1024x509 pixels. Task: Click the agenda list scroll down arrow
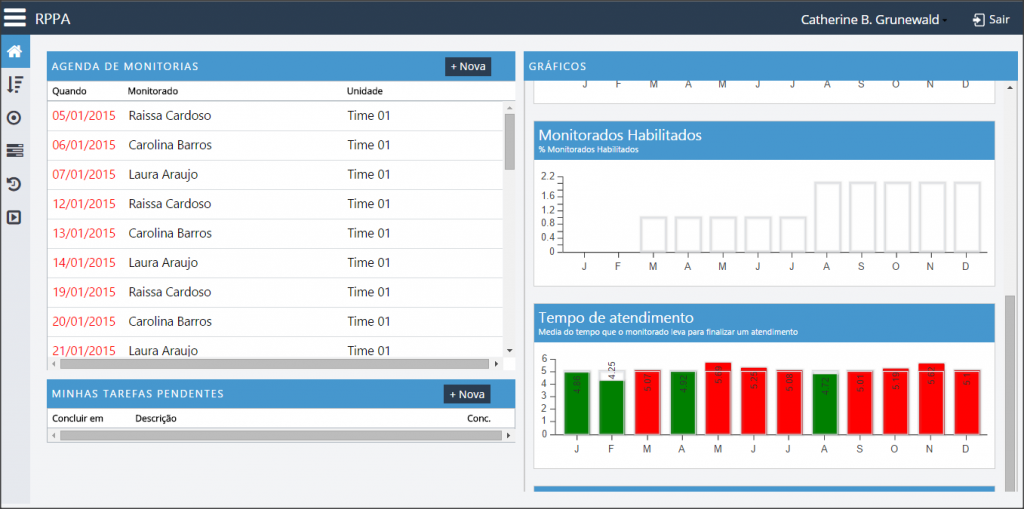(509, 351)
